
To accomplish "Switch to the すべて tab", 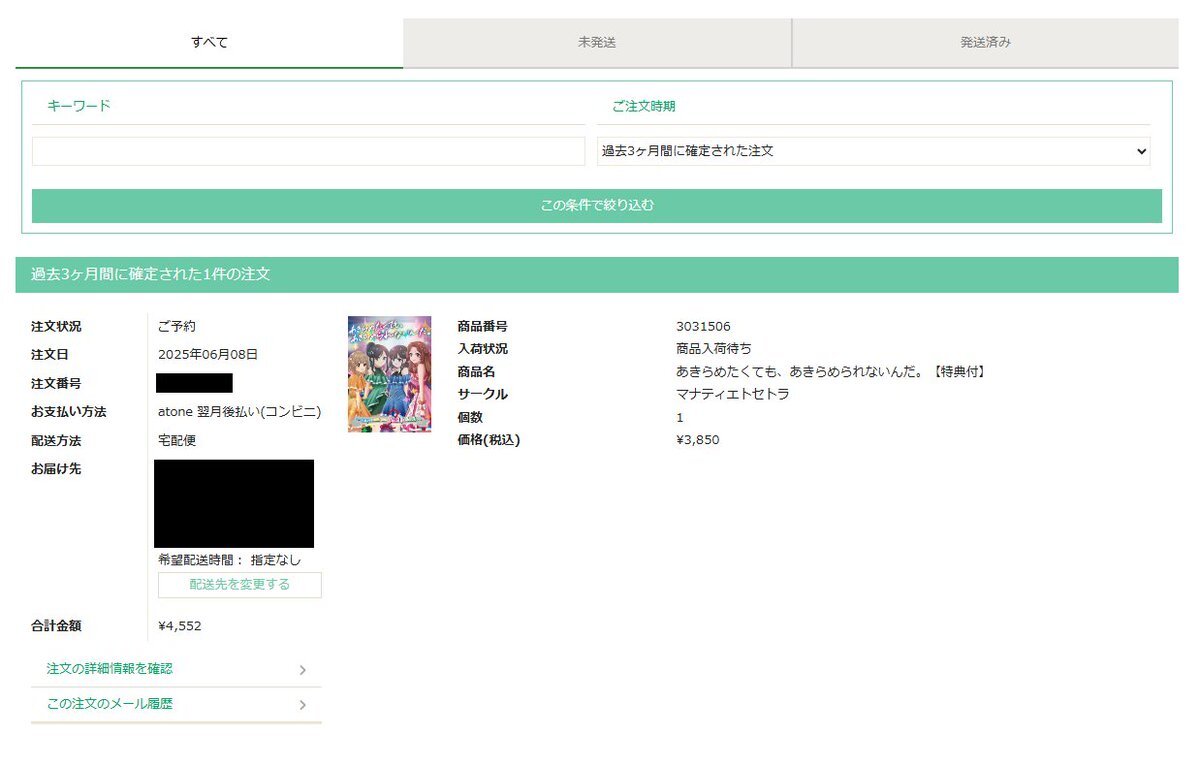I will (209, 43).
